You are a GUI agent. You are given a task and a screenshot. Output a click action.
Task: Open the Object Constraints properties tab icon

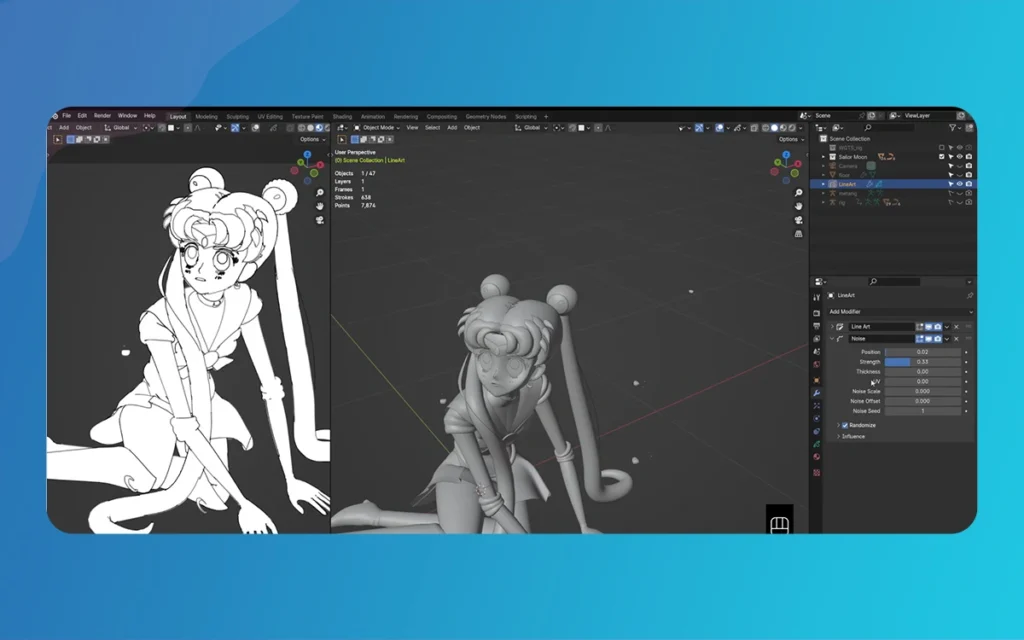[816, 431]
